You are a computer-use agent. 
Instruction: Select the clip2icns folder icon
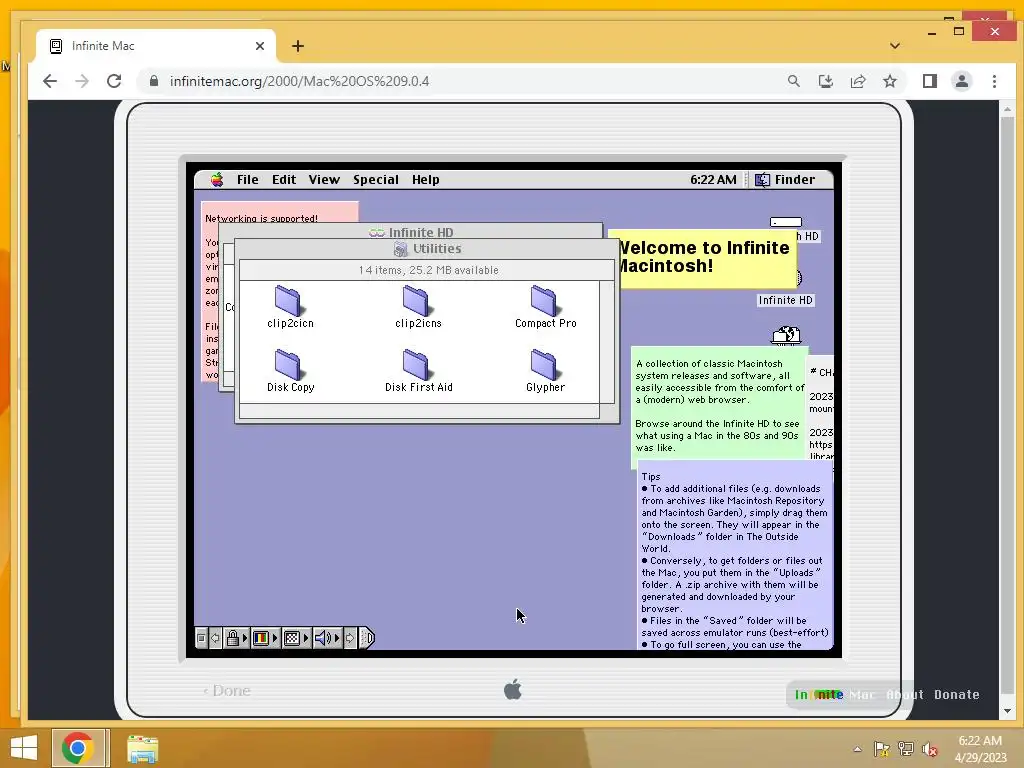click(415, 301)
